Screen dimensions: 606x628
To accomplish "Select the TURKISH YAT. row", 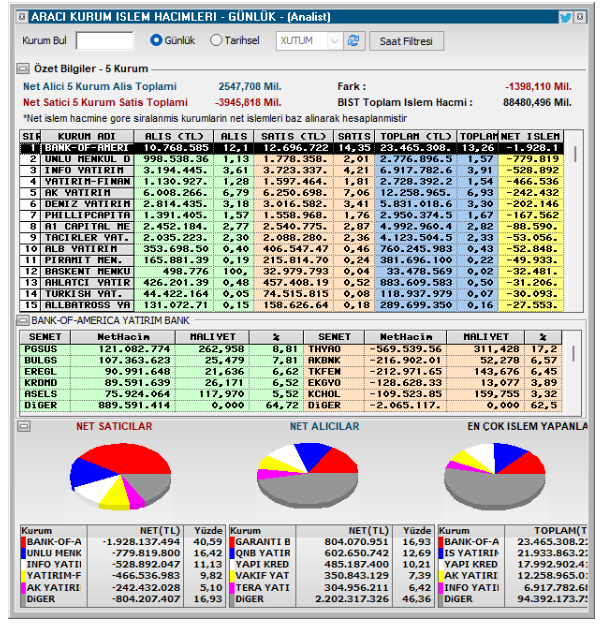I will 292,294.
